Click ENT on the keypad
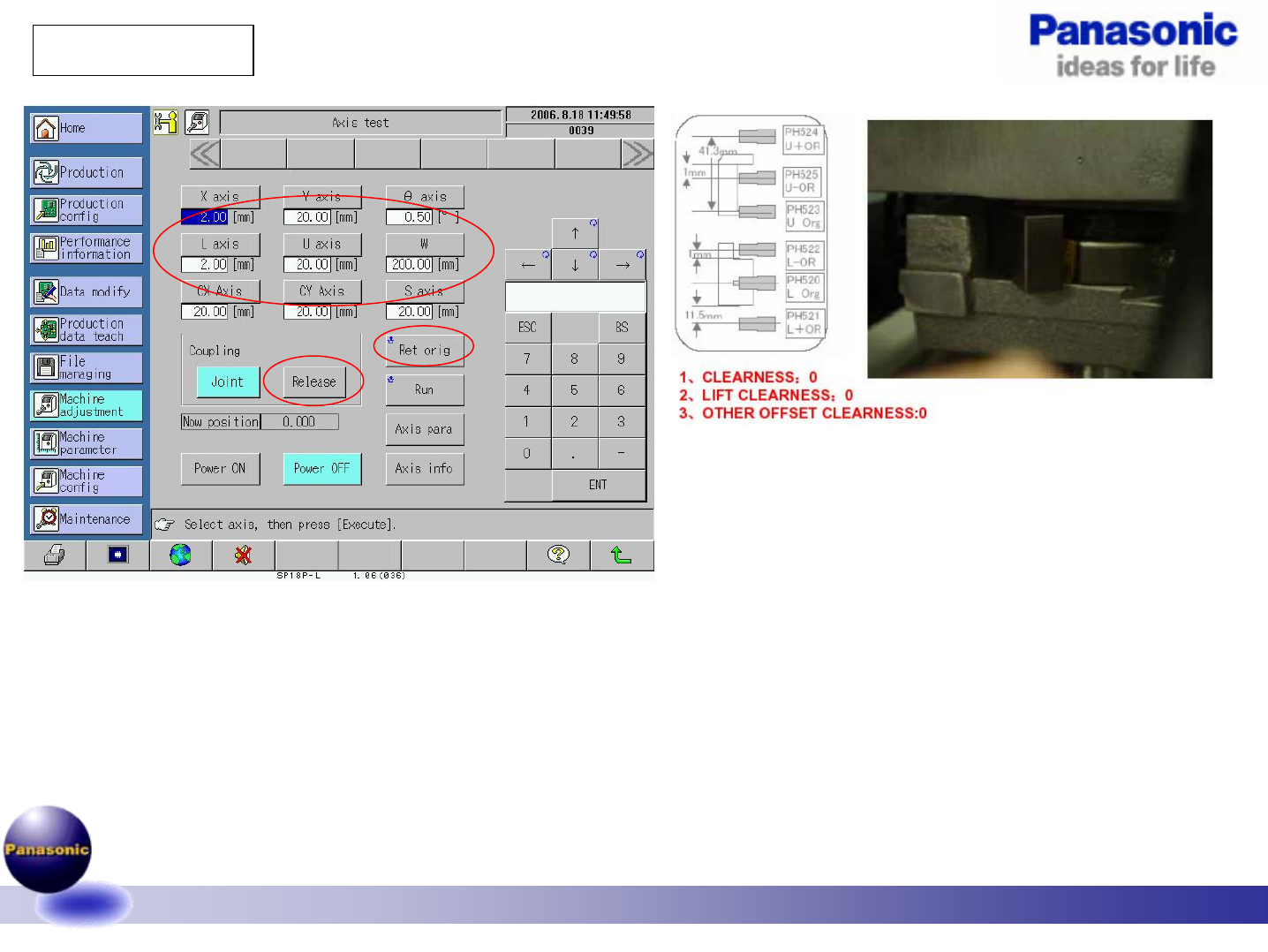The height and width of the screenshot is (952, 1268). pos(599,485)
